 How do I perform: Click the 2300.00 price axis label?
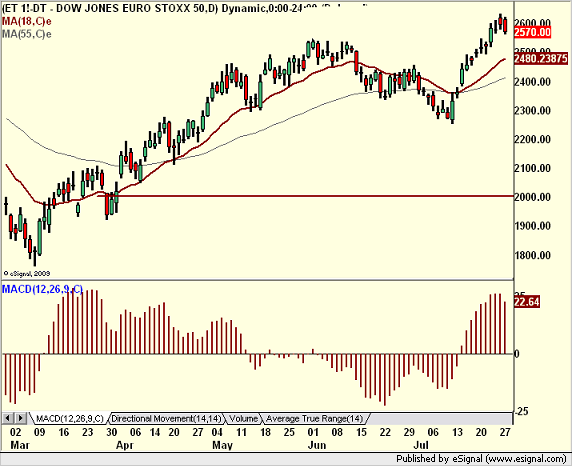[532, 110]
